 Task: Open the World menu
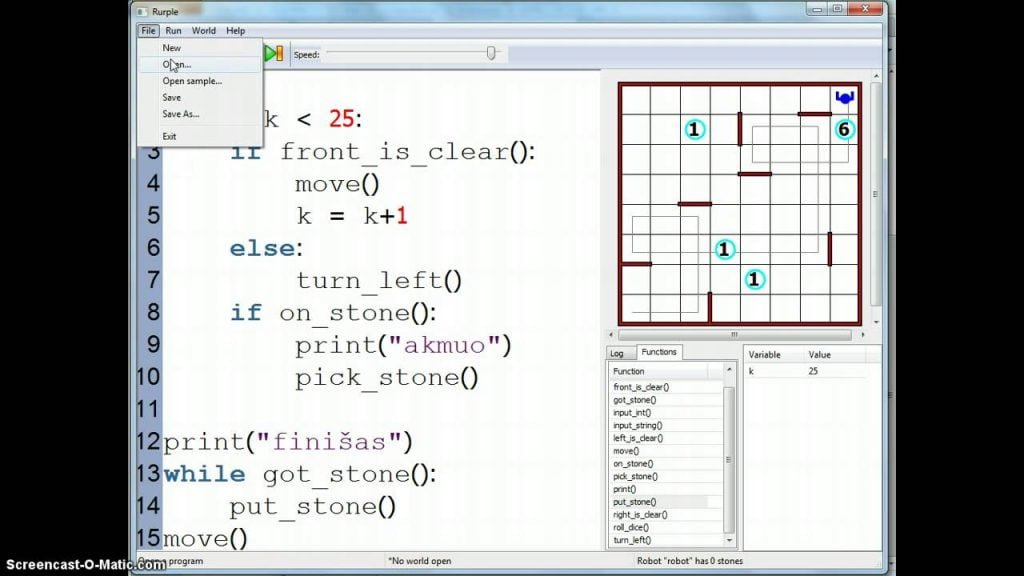click(x=204, y=31)
